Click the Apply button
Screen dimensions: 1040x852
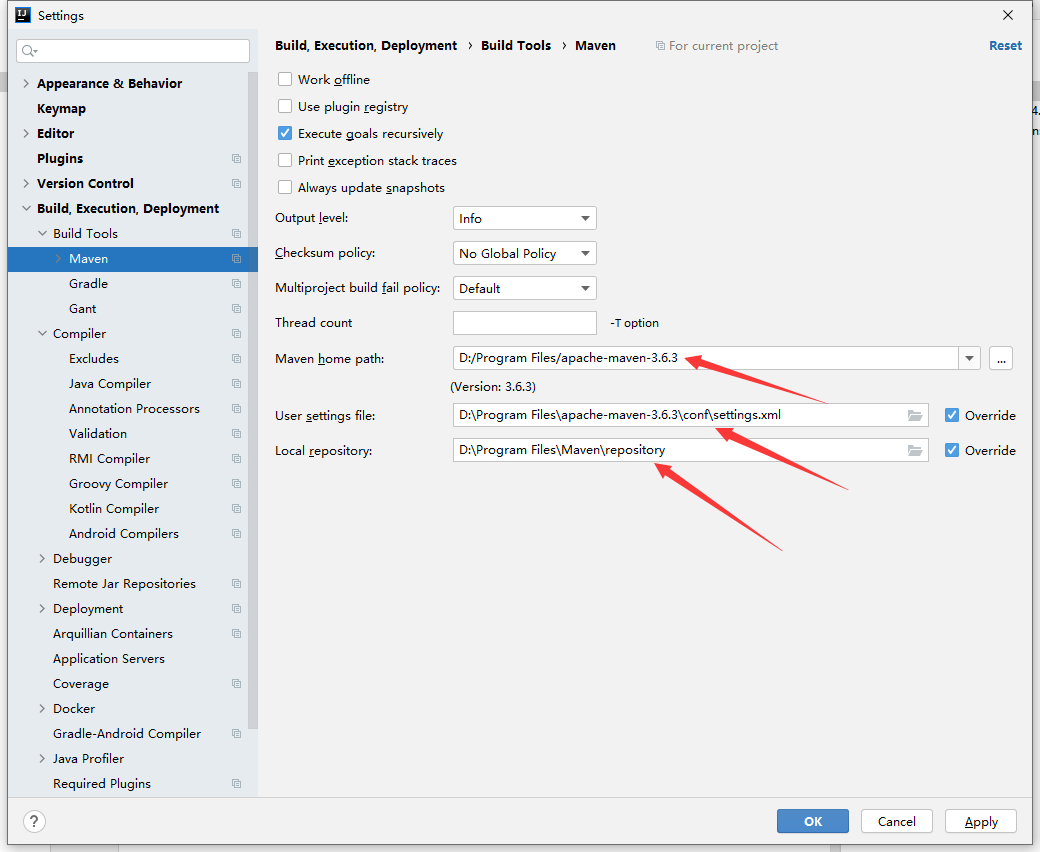click(x=981, y=822)
